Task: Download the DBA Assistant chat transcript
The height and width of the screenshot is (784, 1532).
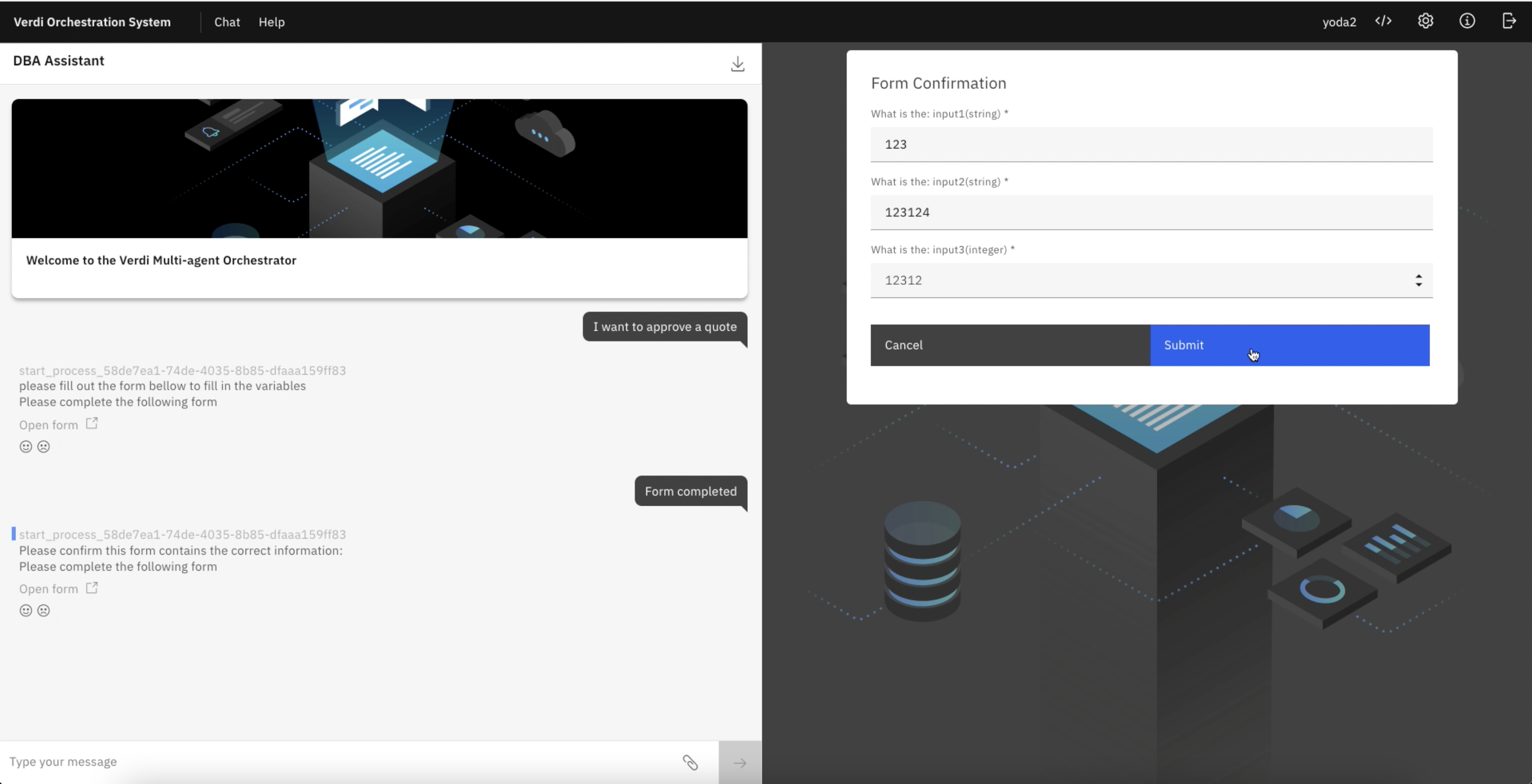Action: tap(738, 64)
